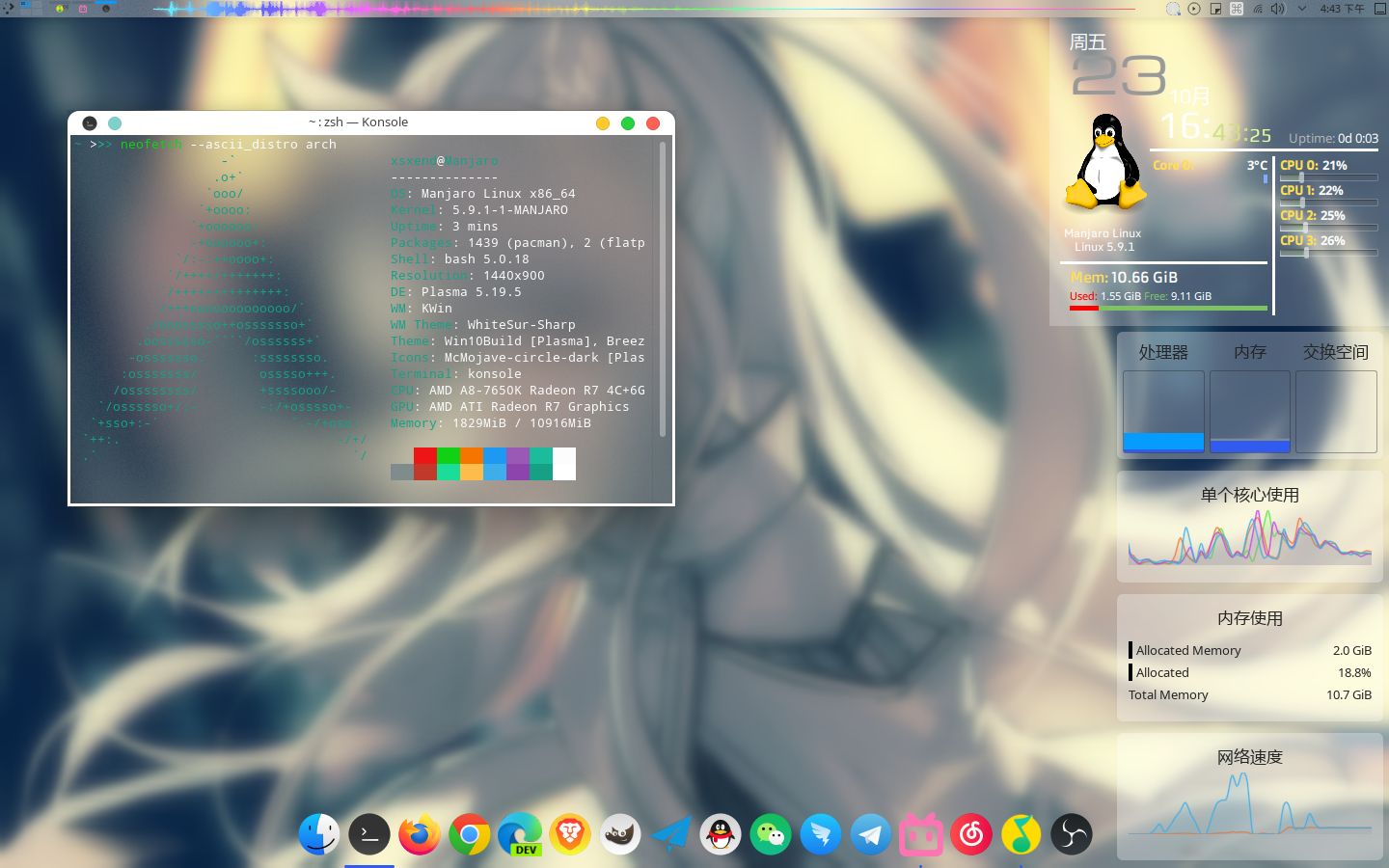Open OBS Studio from the dock

[x=1072, y=834]
